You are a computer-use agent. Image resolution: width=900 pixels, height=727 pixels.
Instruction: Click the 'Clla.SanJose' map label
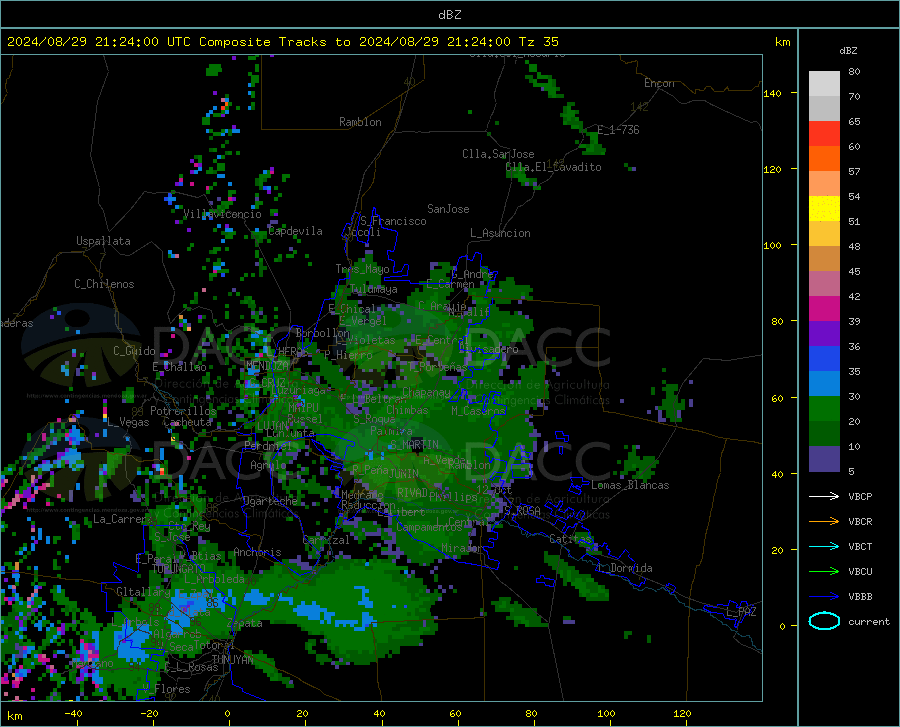click(498, 154)
